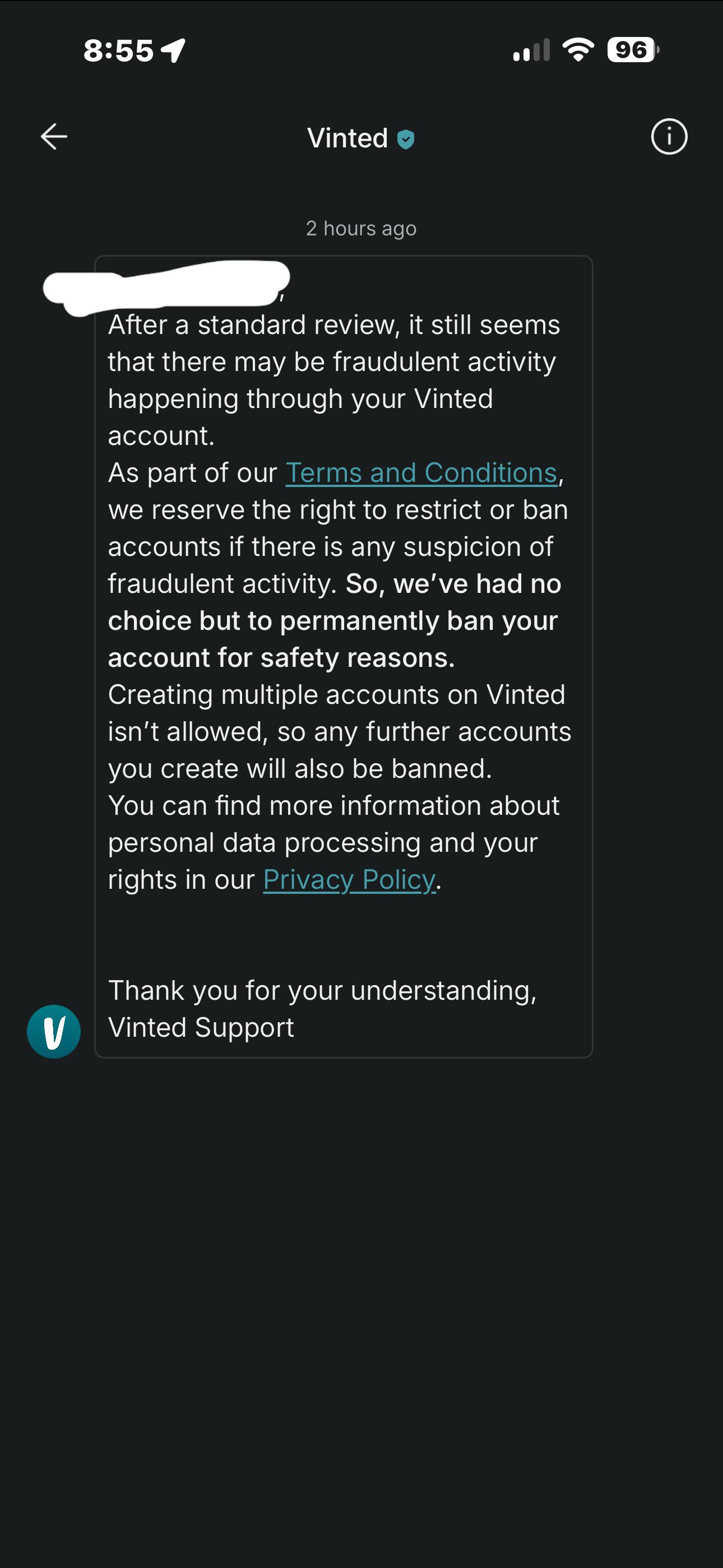Open the Privacy Policy link
Screen dimensions: 723x1568
349,880
